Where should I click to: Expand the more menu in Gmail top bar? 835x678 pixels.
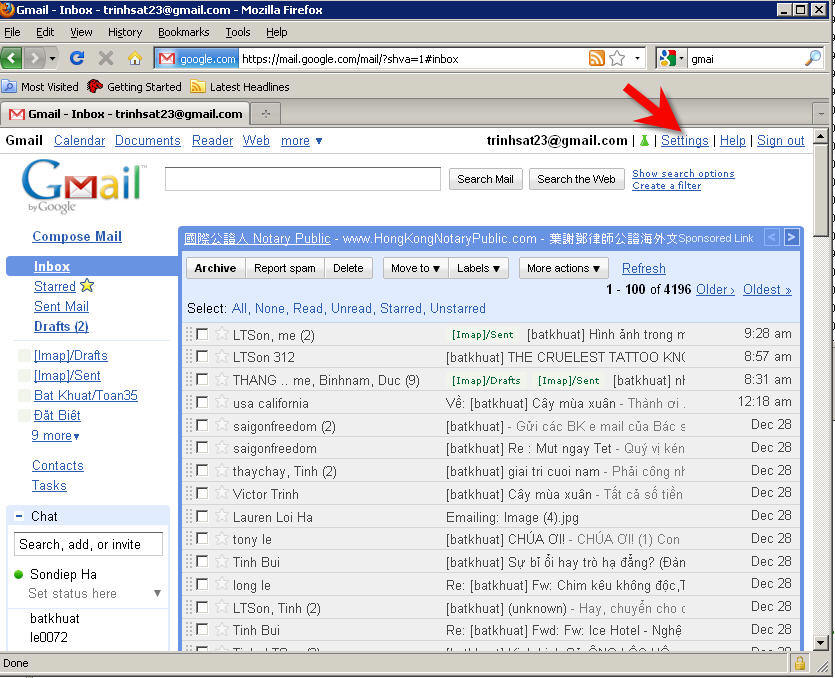(301, 141)
